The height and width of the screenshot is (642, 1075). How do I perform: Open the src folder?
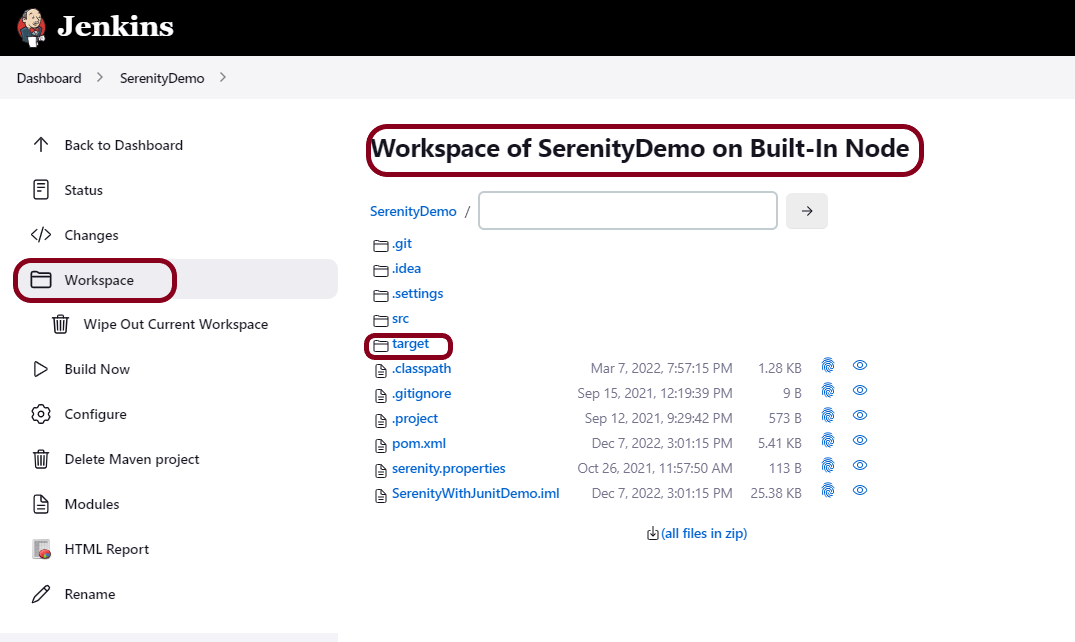[400, 319]
